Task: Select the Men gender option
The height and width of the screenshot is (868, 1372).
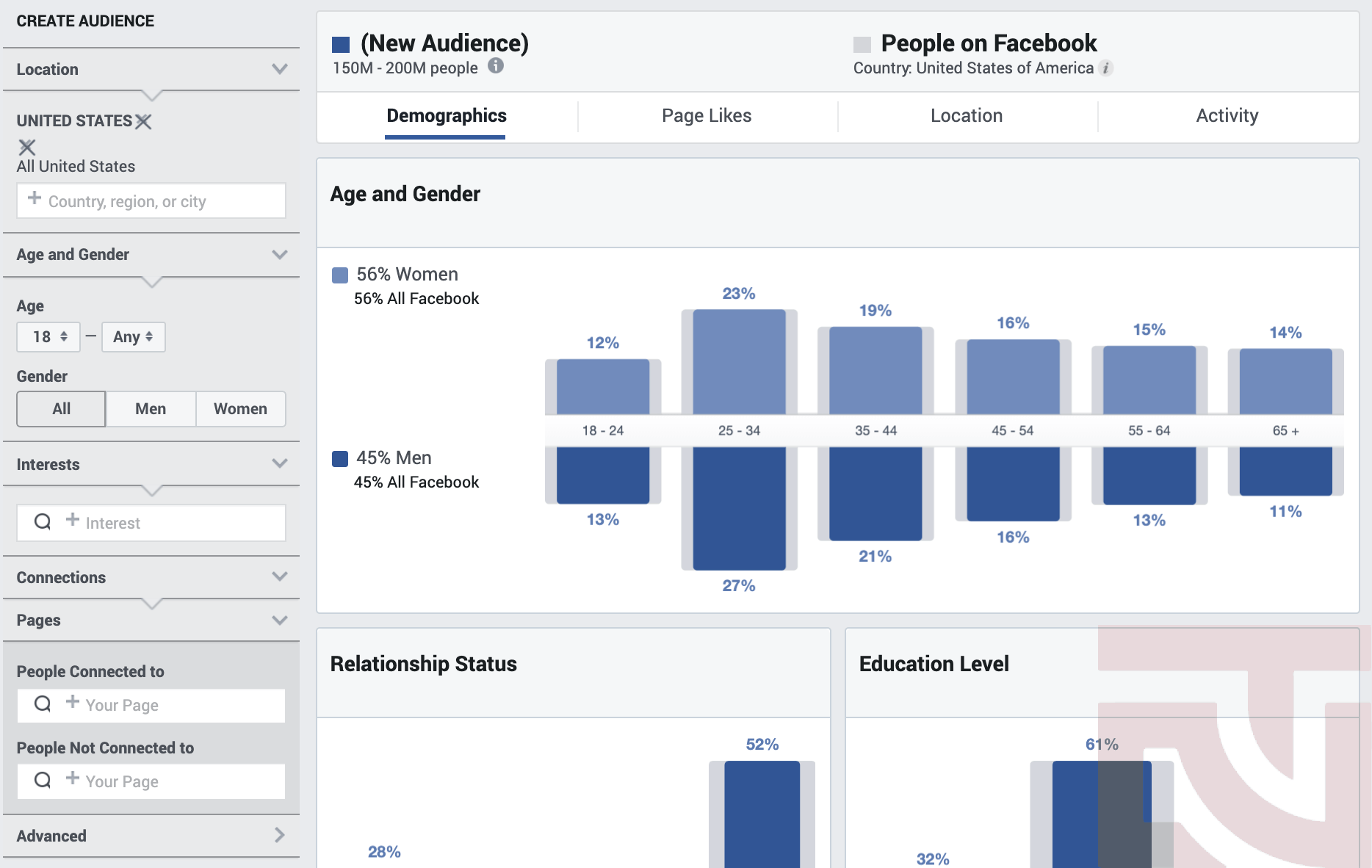Action: [x=151, y=409]
